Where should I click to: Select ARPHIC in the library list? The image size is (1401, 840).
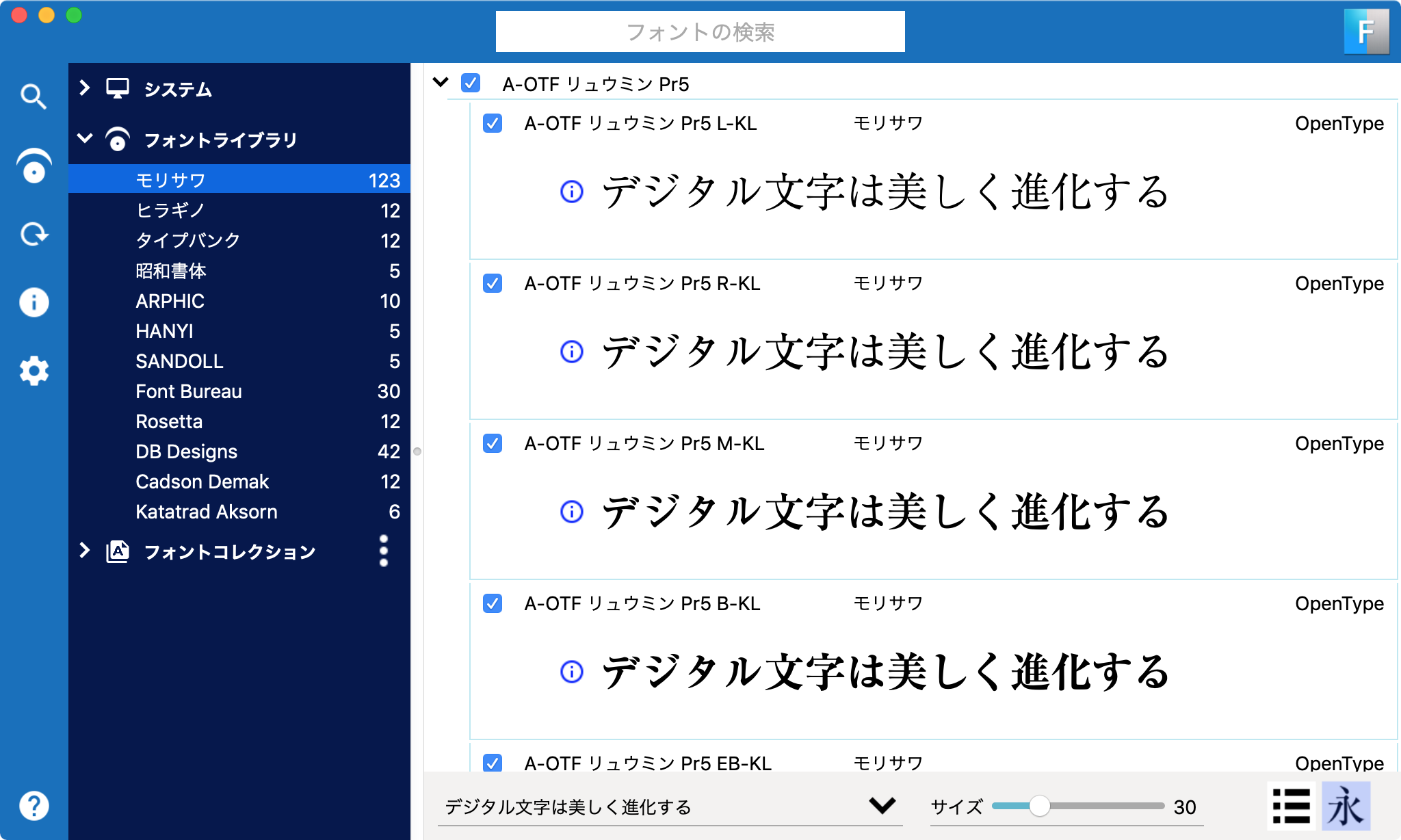(x=239, y=300)
